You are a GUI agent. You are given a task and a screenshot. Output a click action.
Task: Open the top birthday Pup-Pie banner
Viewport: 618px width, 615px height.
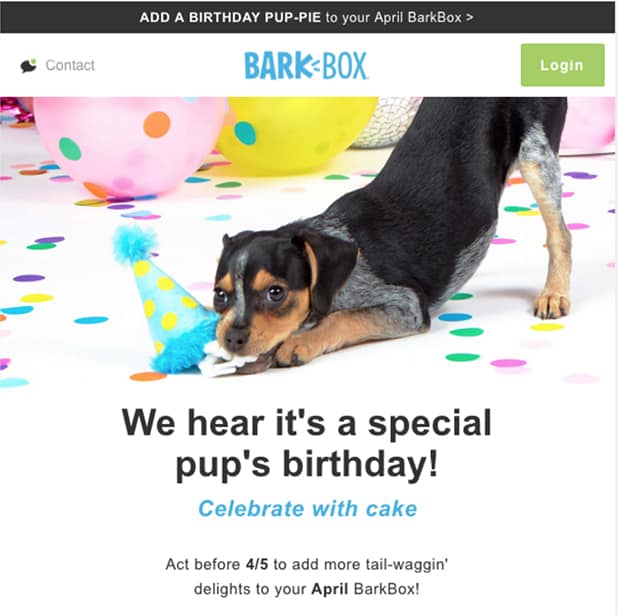(307, 17)
